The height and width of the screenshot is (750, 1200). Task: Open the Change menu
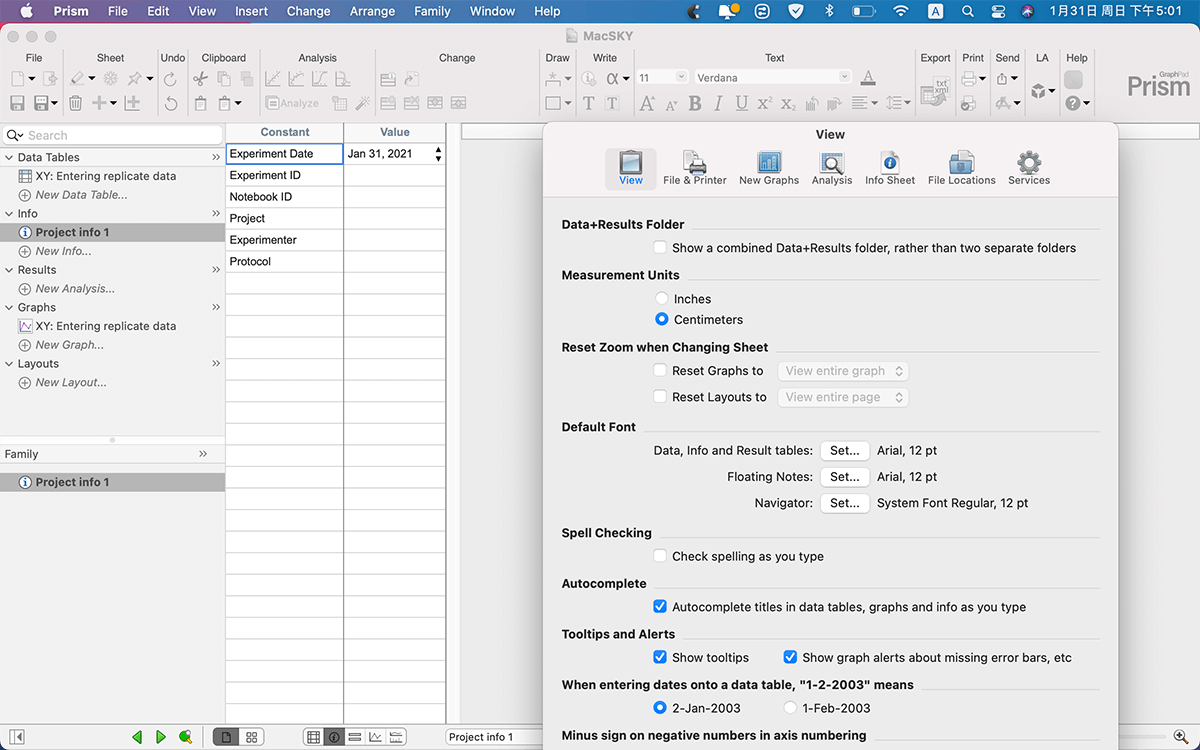point(308,11)
